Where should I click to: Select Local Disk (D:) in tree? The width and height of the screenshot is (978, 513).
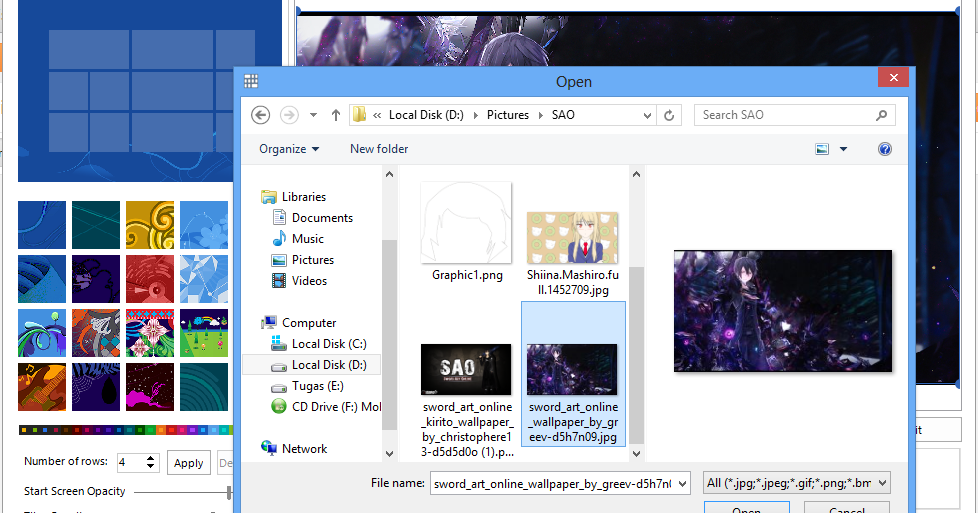point(311,364)
